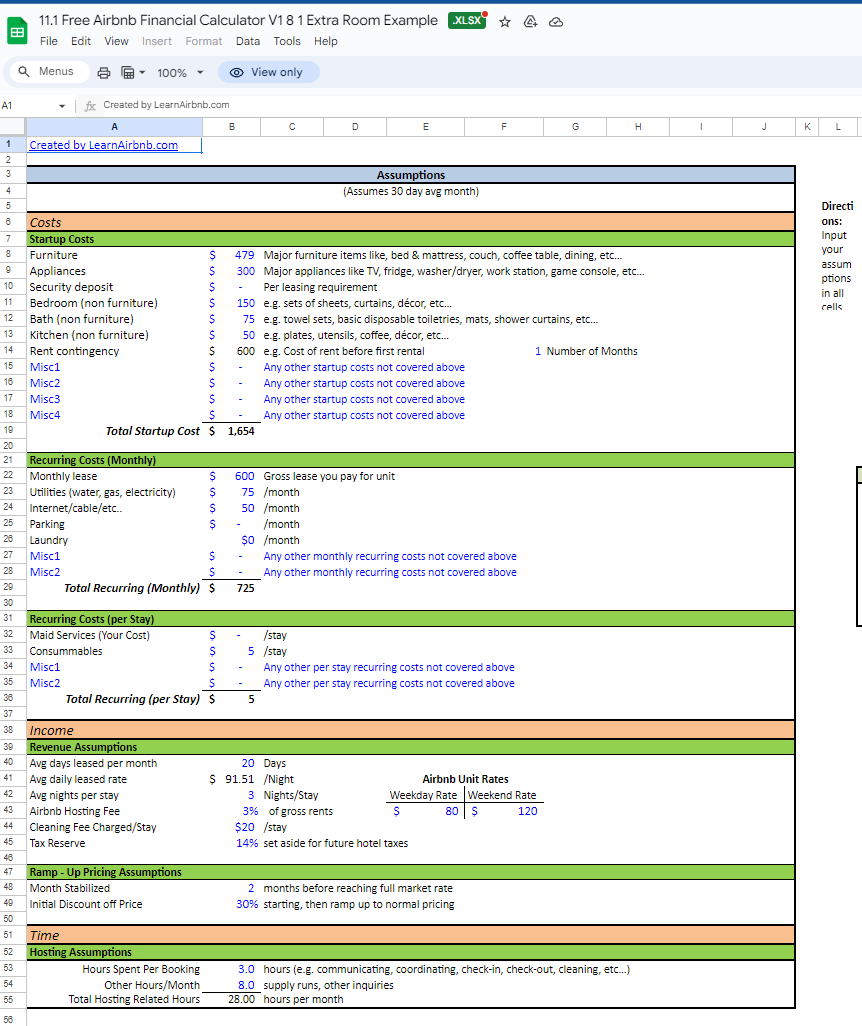Follow the Created by LearnAirbnb.com link
Image resolution: width=862 pixels, height=1026 pixels.
coord(103,145)
